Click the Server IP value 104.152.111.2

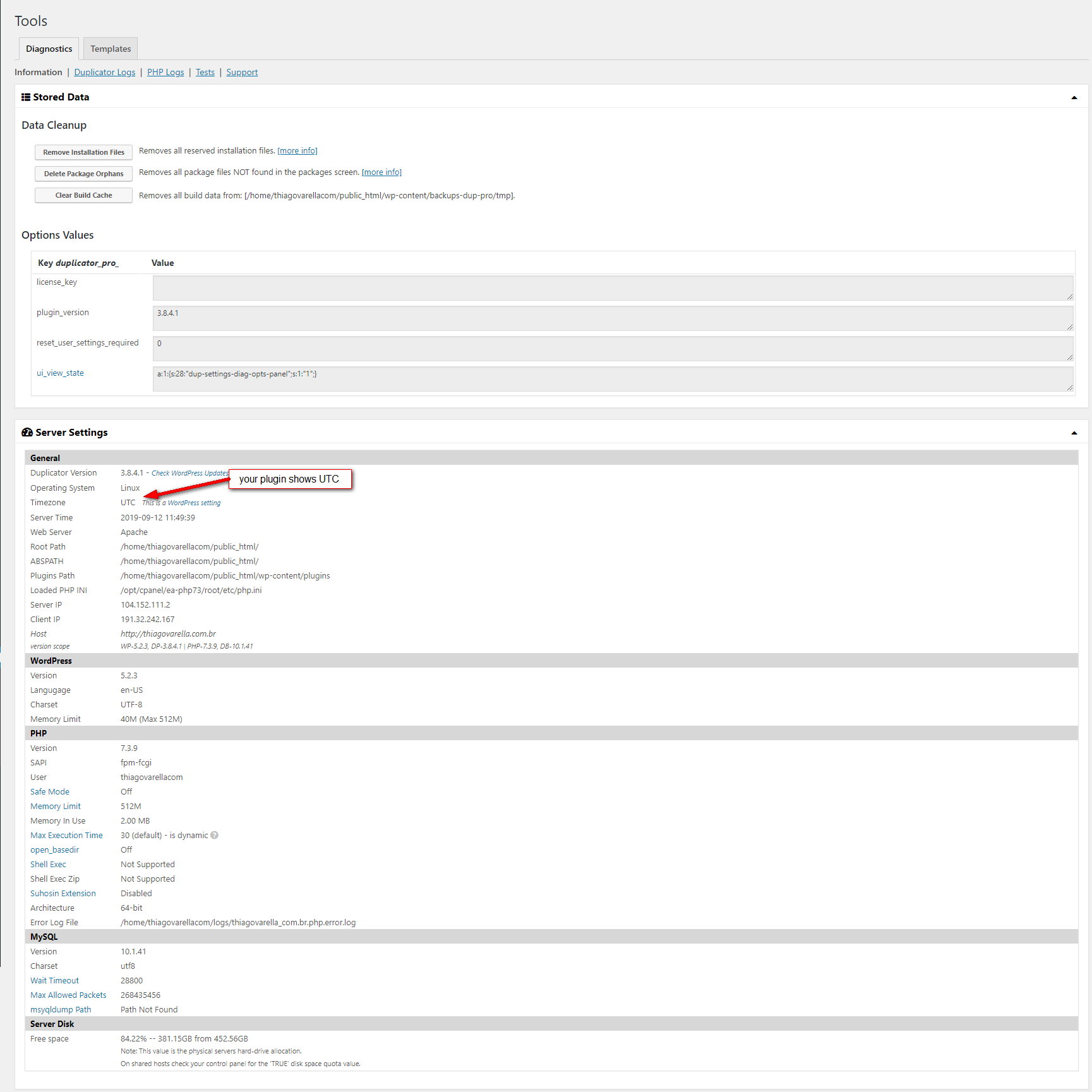click(x=145, y=605)
